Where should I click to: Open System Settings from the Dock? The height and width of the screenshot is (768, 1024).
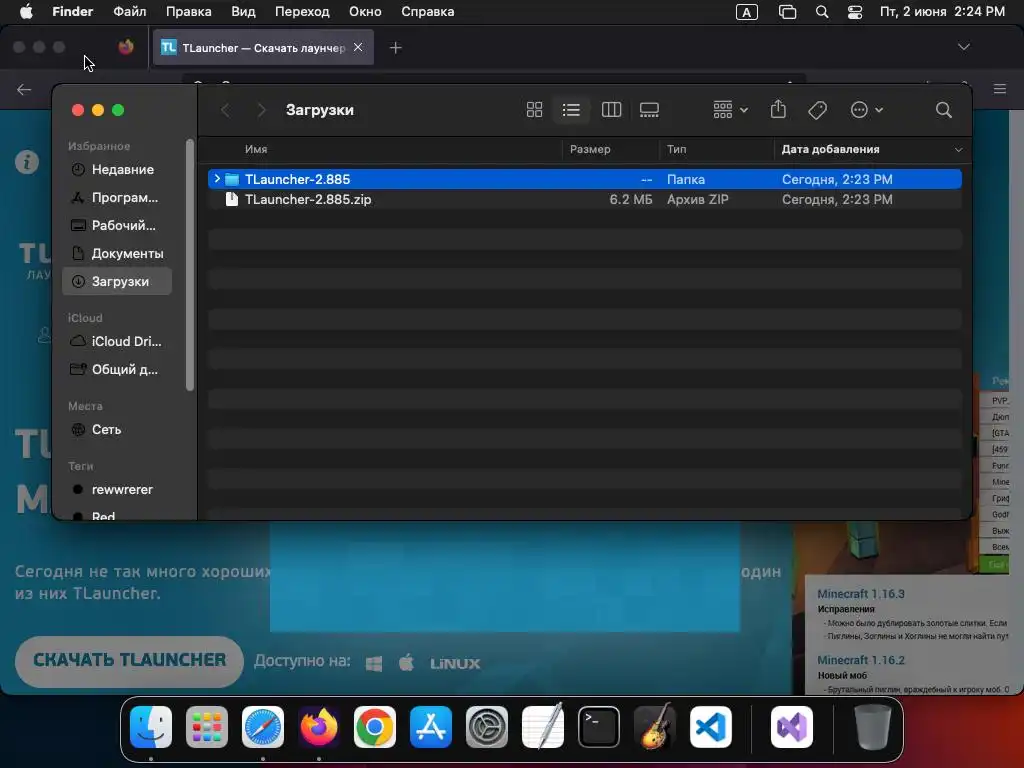tap(487, 727)
